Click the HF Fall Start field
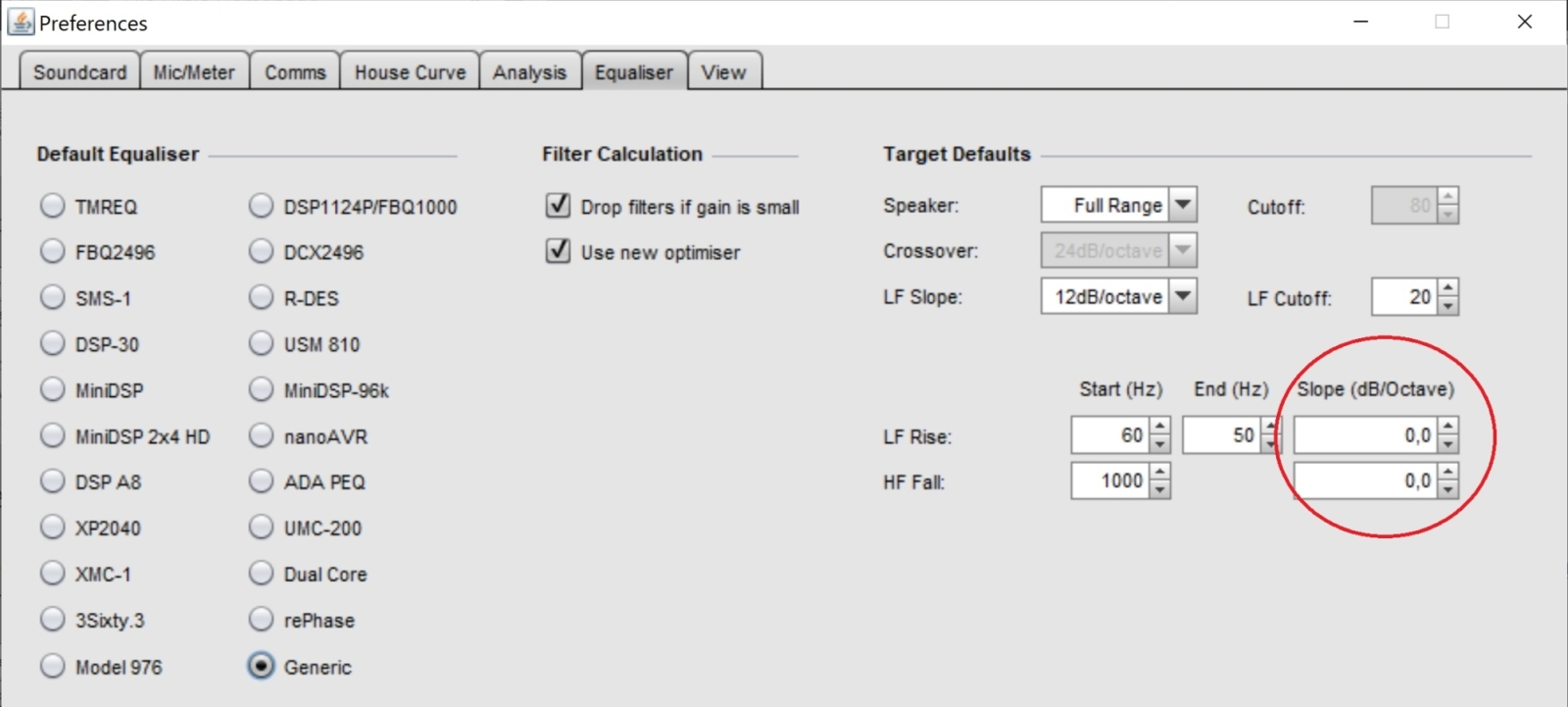Viewport: 1568px width, 707px height. tap(1110, 480)
